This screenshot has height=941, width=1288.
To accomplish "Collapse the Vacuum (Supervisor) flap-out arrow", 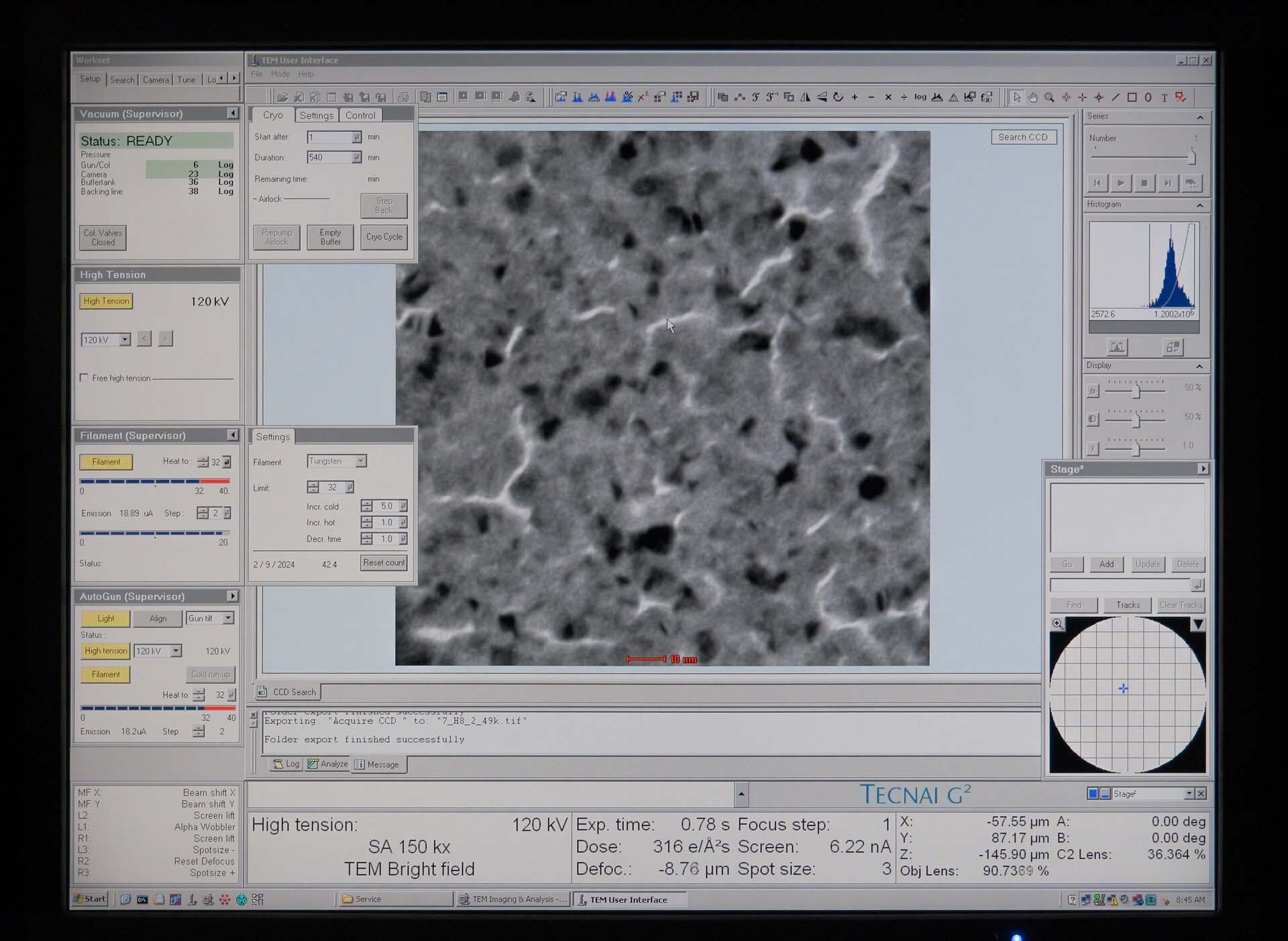I will coord(233,113).
